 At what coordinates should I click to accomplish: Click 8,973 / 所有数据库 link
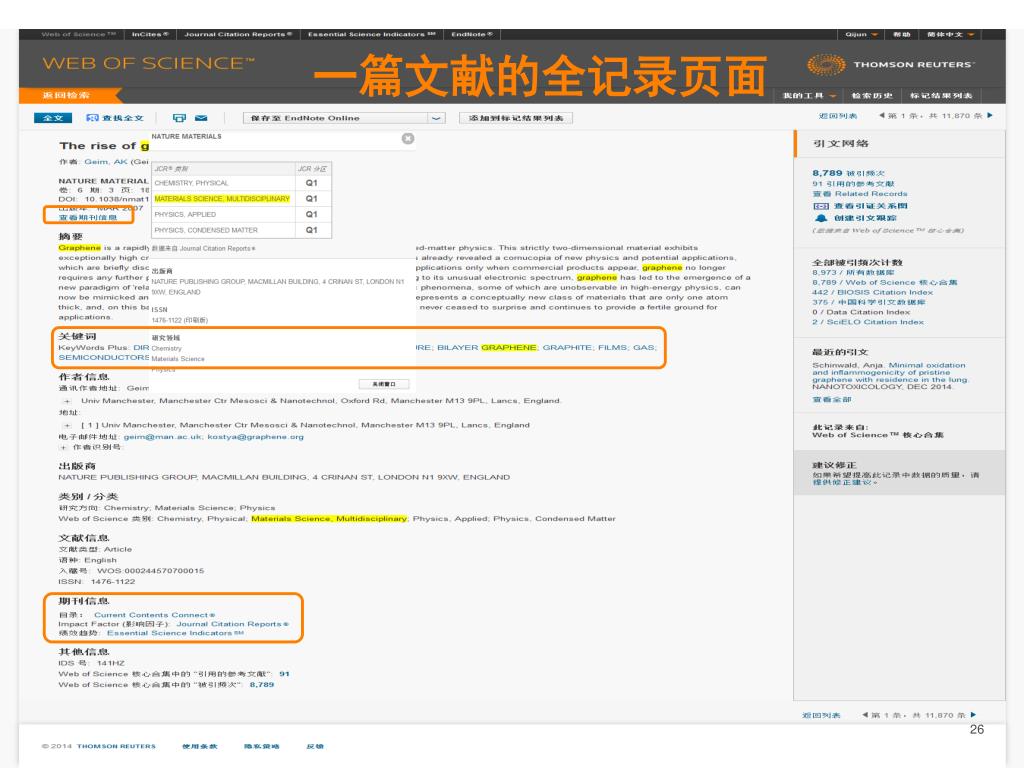853,272
